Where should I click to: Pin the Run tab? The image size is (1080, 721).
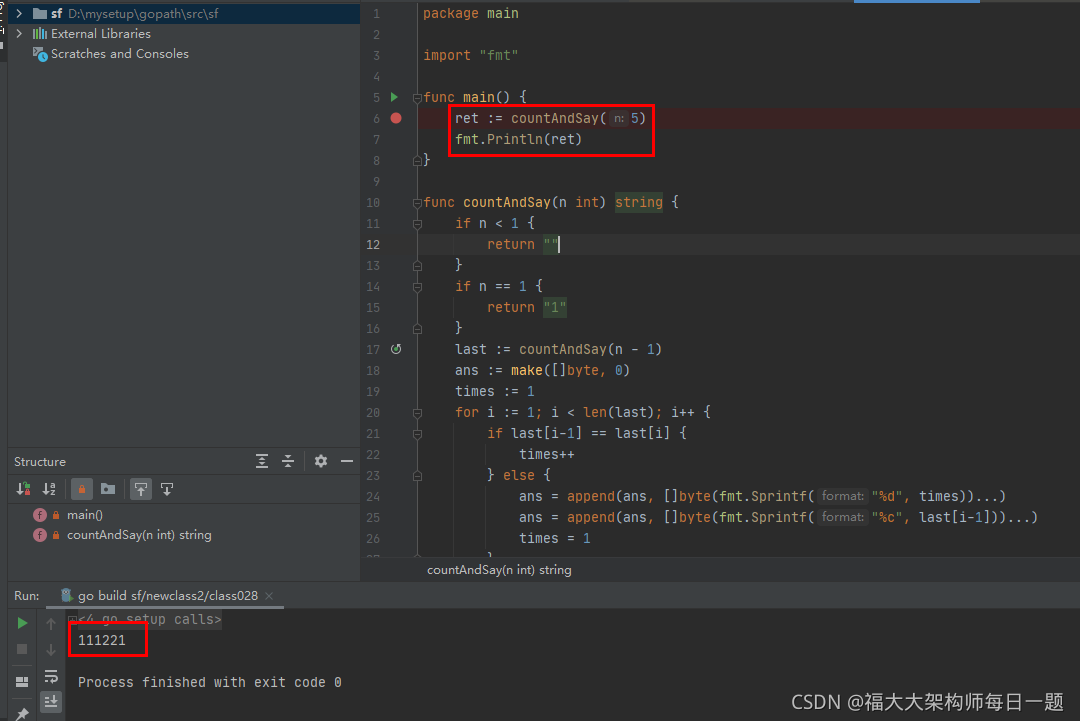pyautogui.click(x=22, y=714)
